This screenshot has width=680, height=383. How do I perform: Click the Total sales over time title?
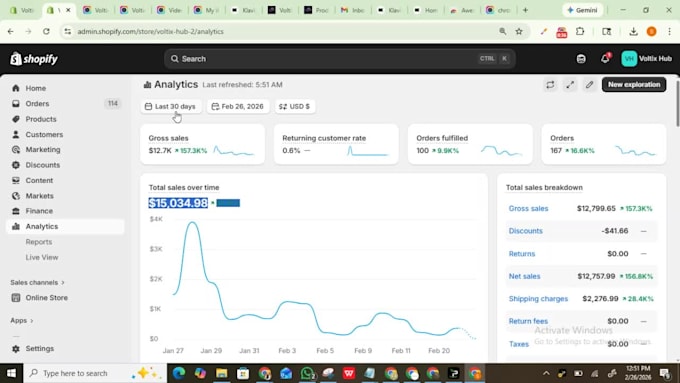184,187
